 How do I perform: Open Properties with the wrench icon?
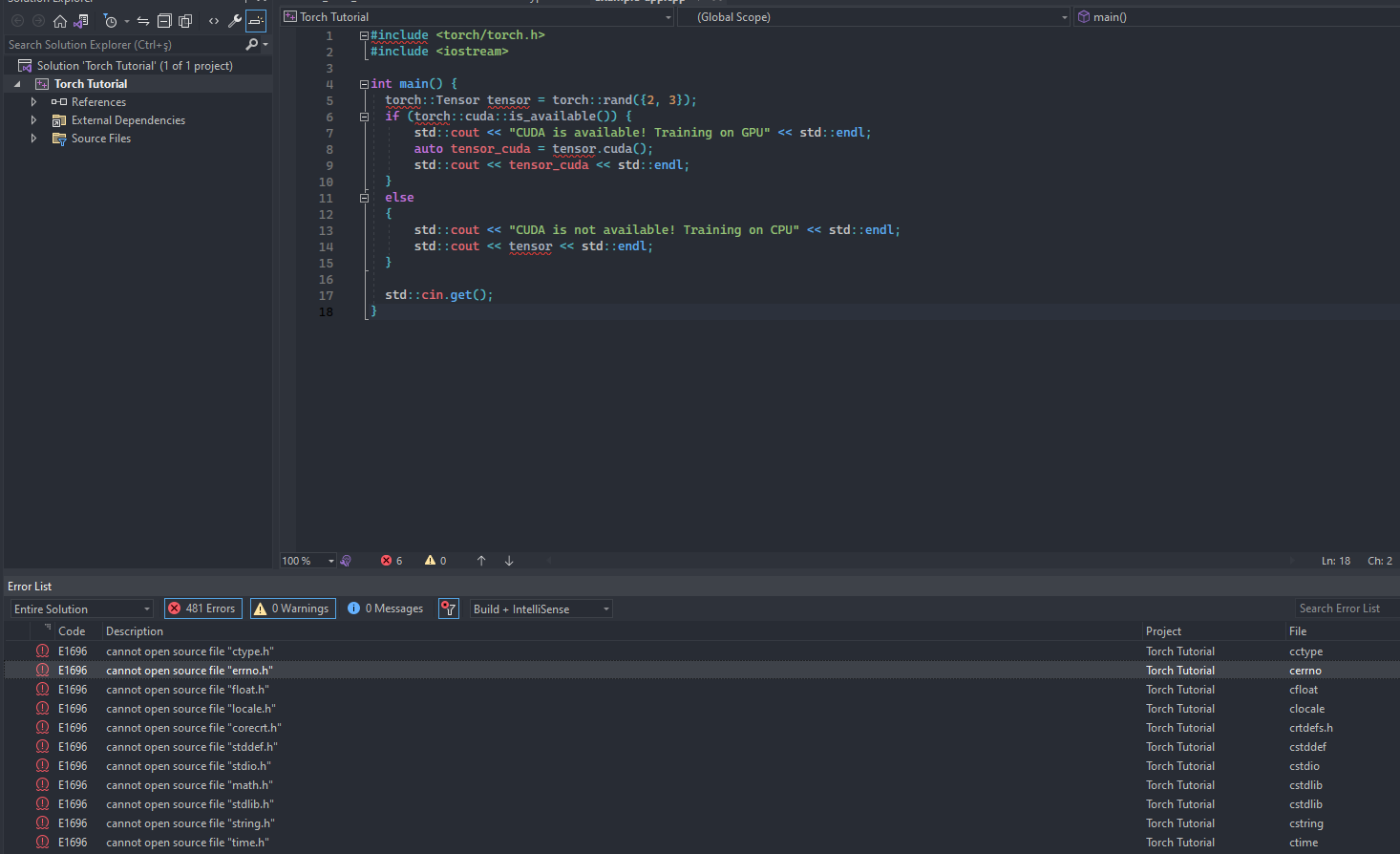234,21
